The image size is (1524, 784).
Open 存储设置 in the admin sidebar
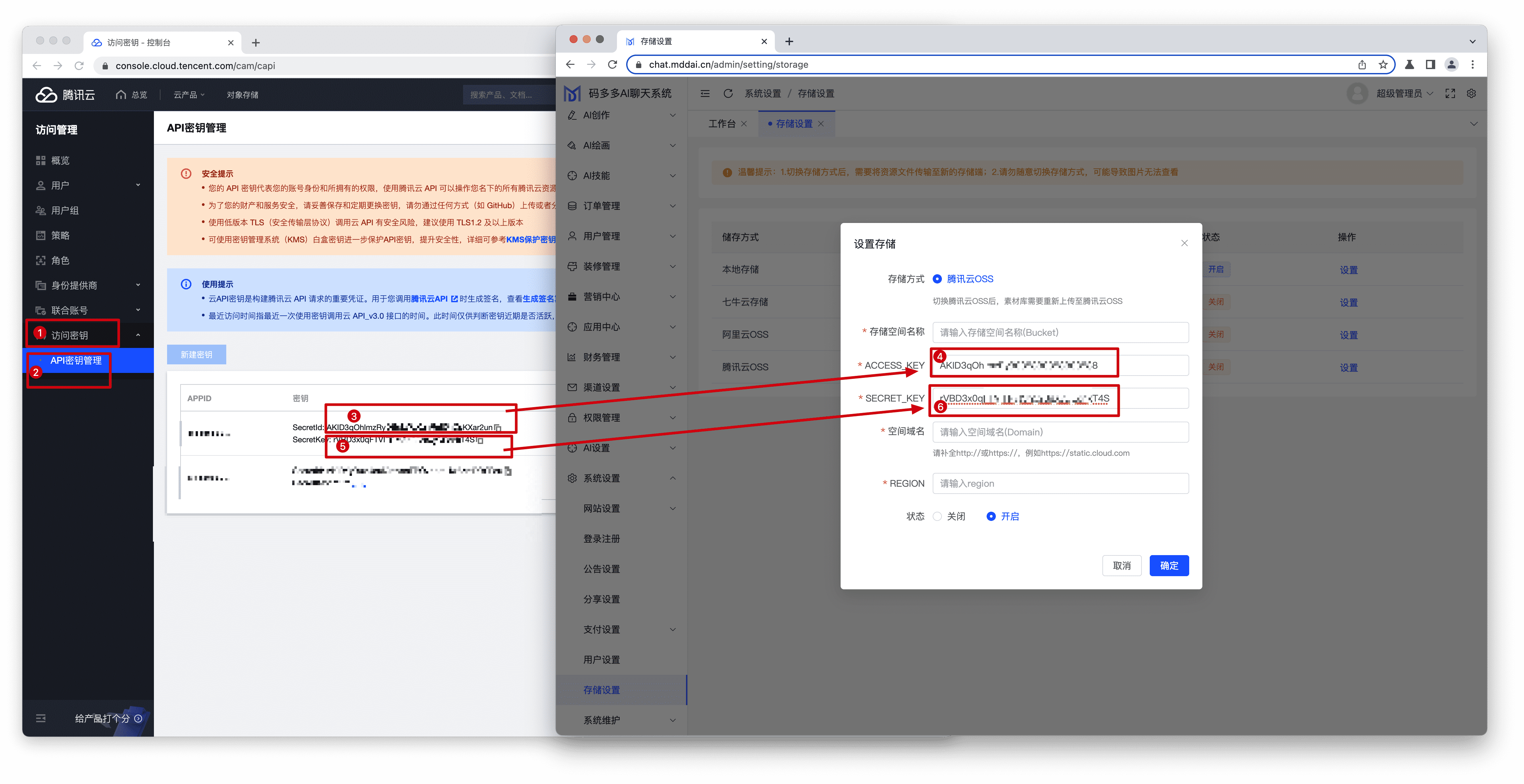pos(621,690)
